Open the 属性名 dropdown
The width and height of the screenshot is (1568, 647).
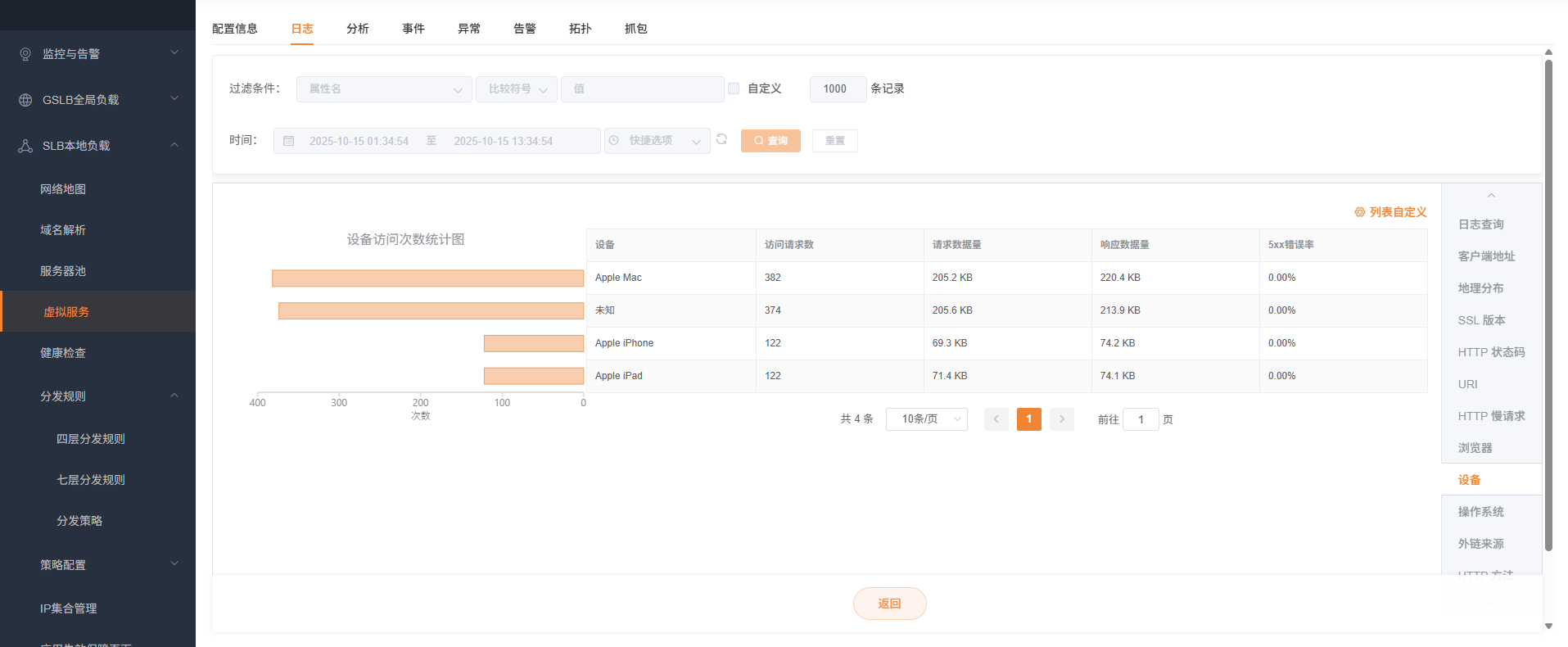pyautogui.click(x=383, y=89)
